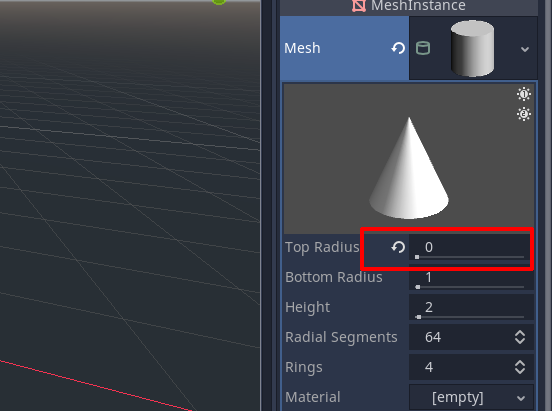Image resolution: width=552 pixels, height=411 pixels.
Task: Toggle preview light 1
Action: pos(524,94)
